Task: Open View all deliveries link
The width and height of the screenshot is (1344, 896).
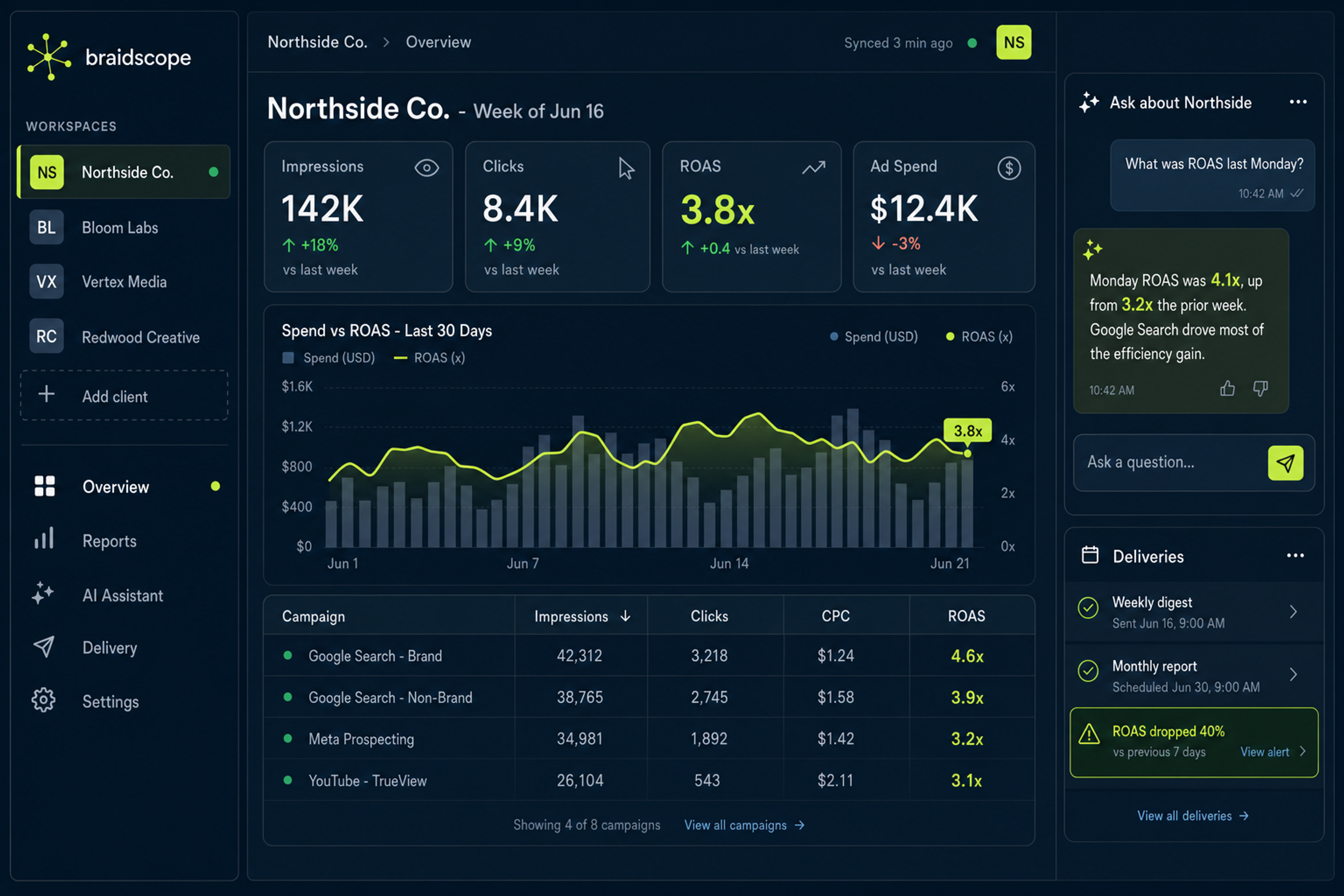Action: [1193, 816]
